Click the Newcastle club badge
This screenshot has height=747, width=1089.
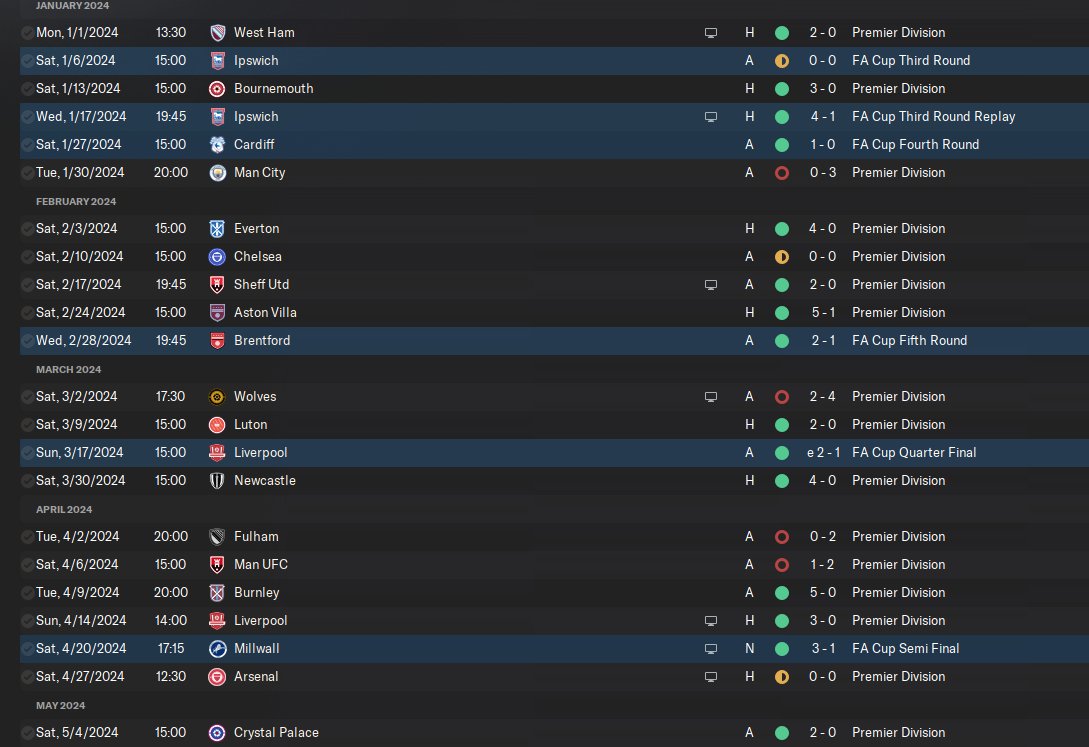(x=217, y=481)
